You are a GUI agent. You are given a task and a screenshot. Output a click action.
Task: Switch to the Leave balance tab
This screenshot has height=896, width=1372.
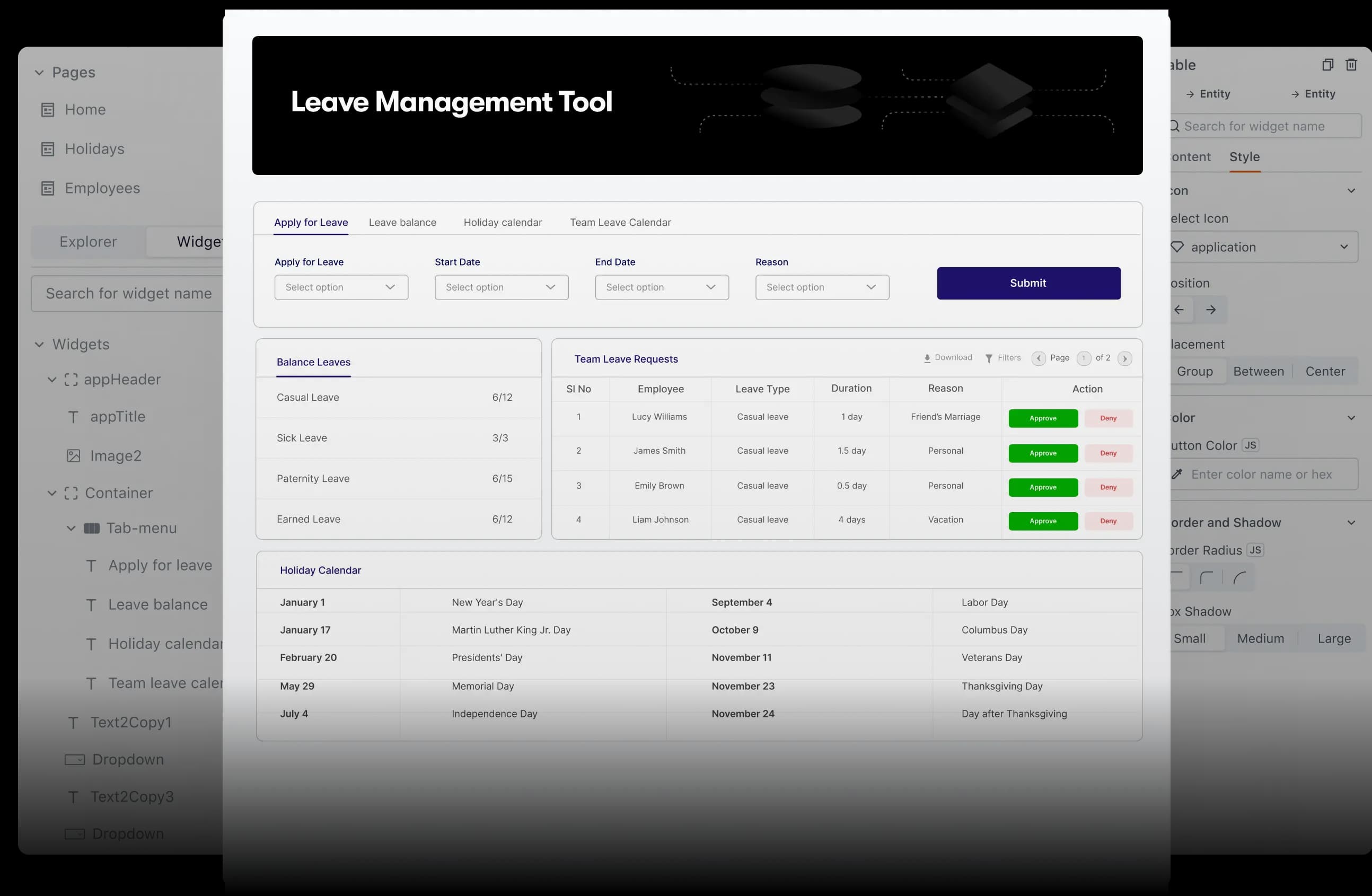click(402, 223)
